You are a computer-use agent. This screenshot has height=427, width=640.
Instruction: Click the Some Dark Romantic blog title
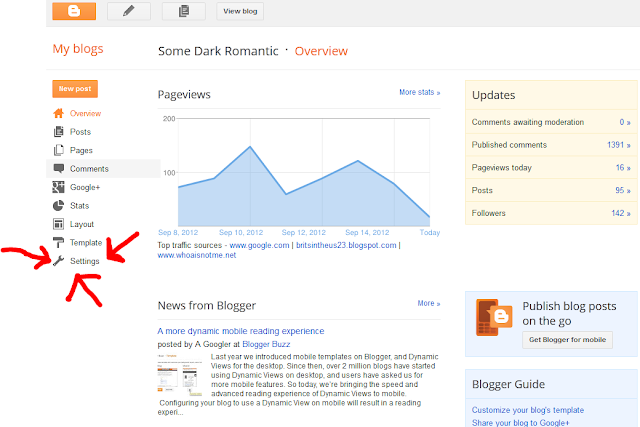click(218, 51)
